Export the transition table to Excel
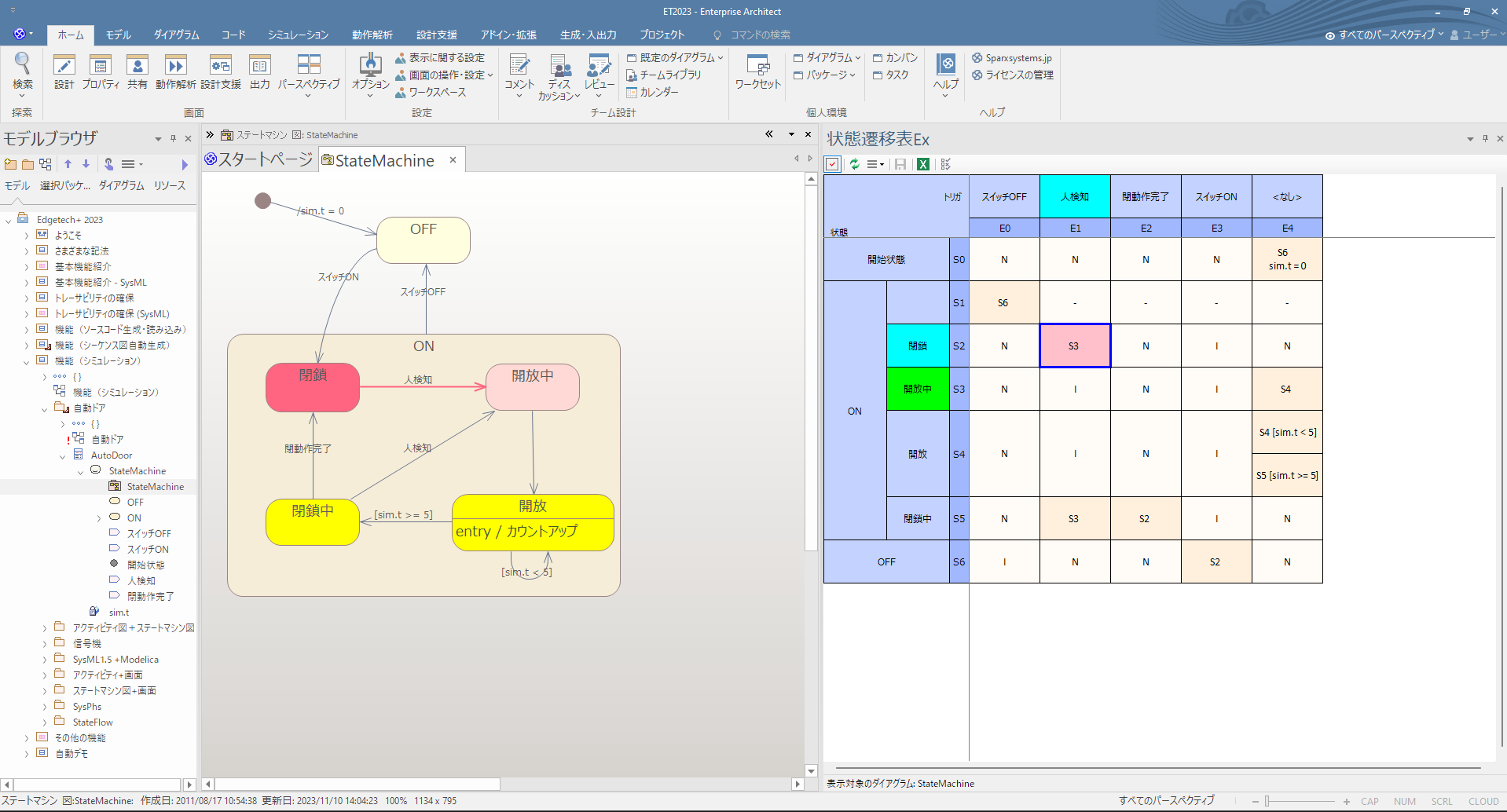1507x812 pixels. 923,164
